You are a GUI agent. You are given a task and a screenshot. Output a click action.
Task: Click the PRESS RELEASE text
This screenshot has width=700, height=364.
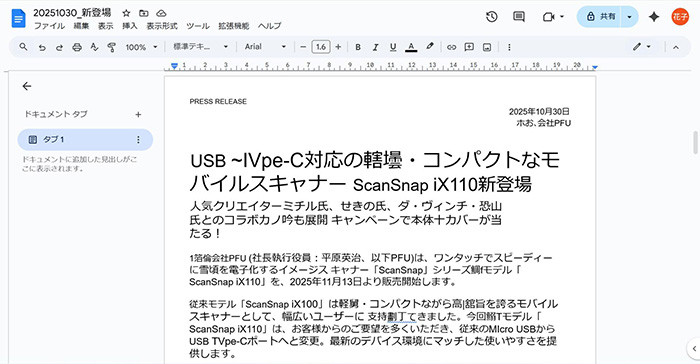(x=218, y=101)
